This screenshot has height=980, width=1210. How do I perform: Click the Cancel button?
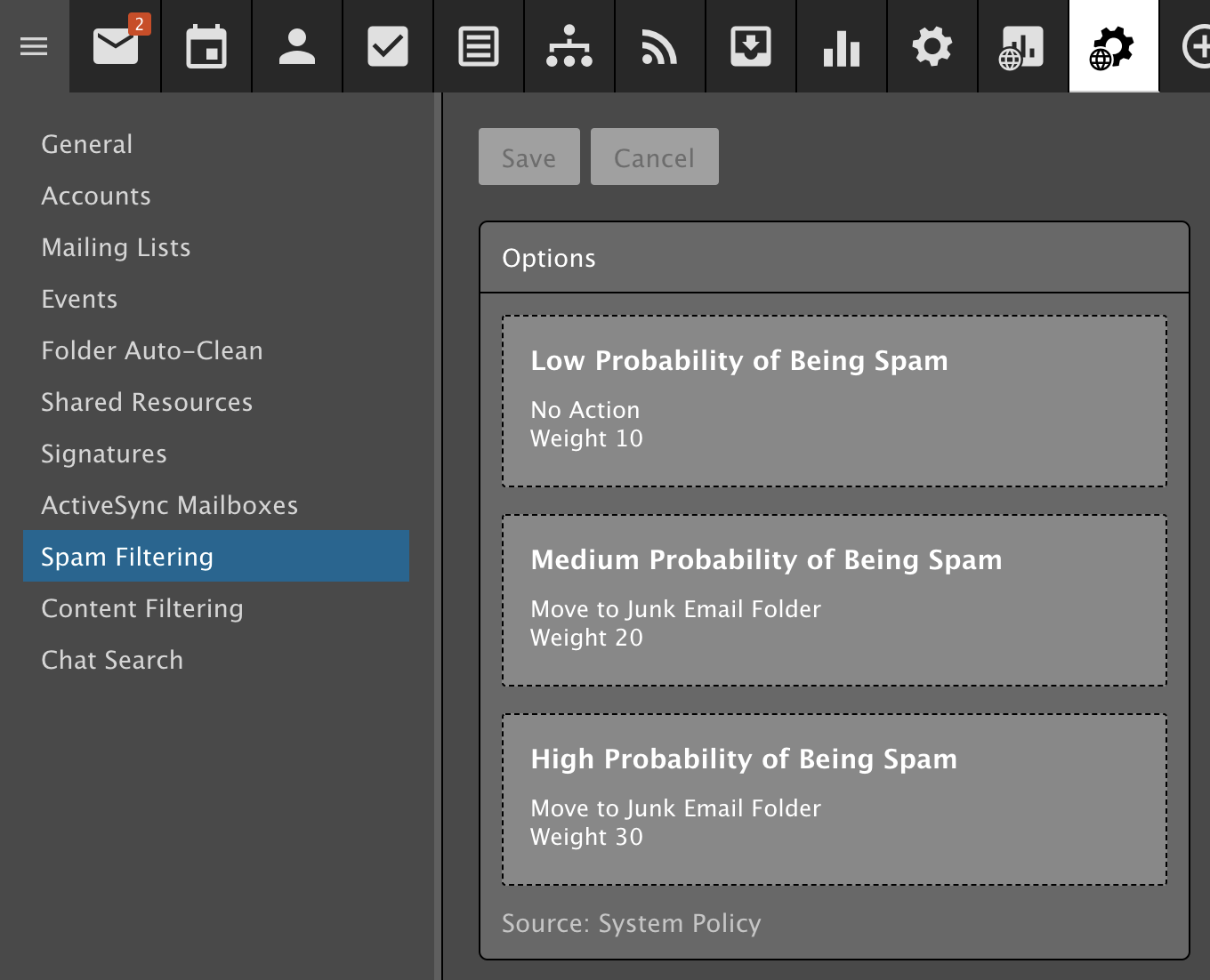point(654,157)
